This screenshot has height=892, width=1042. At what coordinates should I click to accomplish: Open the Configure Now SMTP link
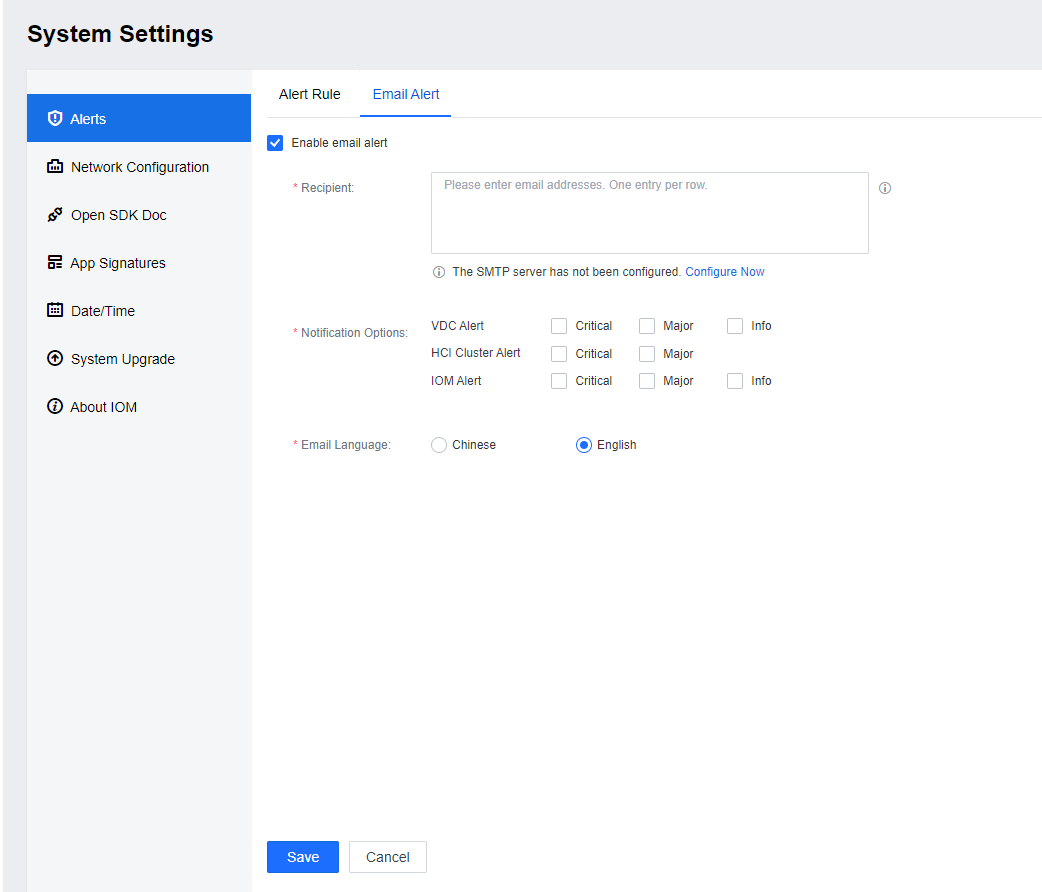(x=725, y=272)
